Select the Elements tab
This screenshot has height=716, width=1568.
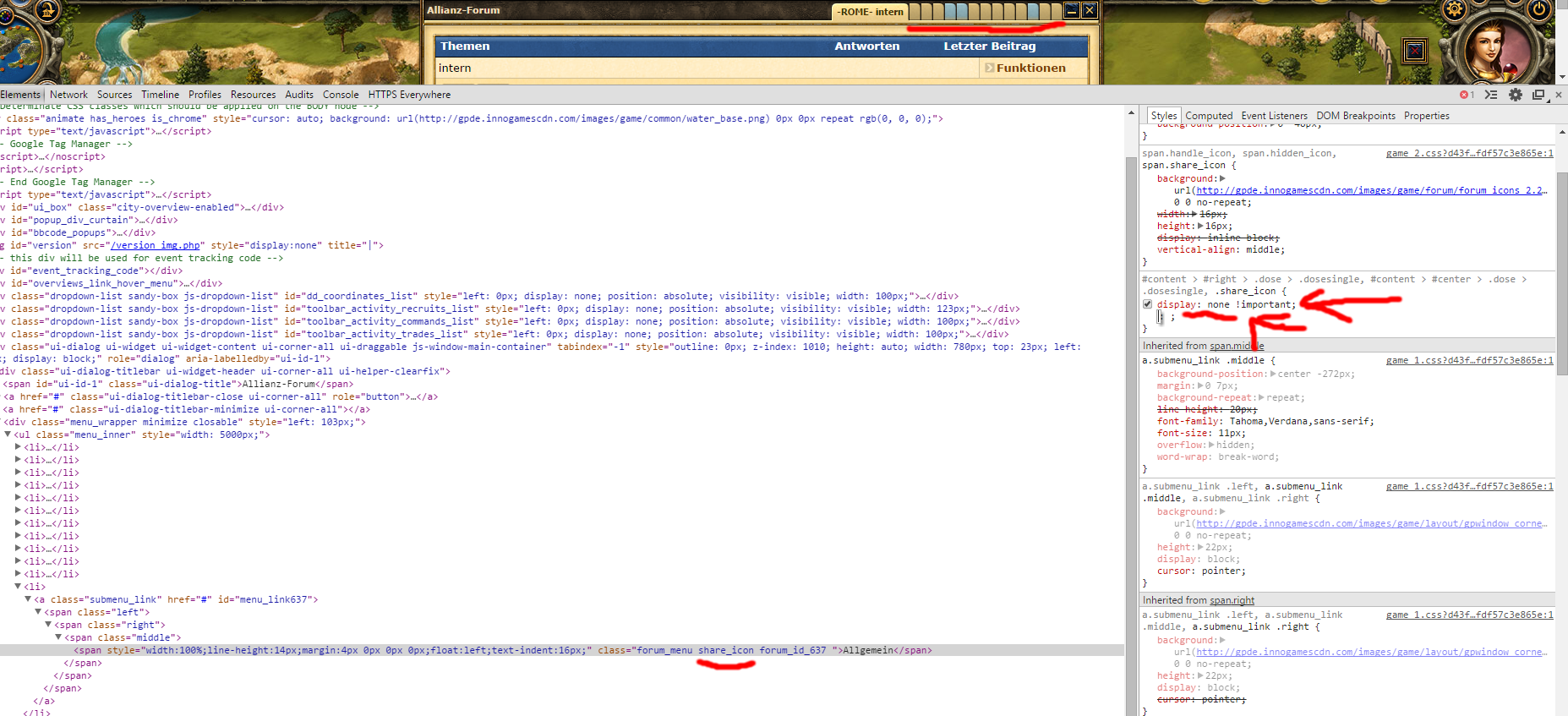pos(21,95)
